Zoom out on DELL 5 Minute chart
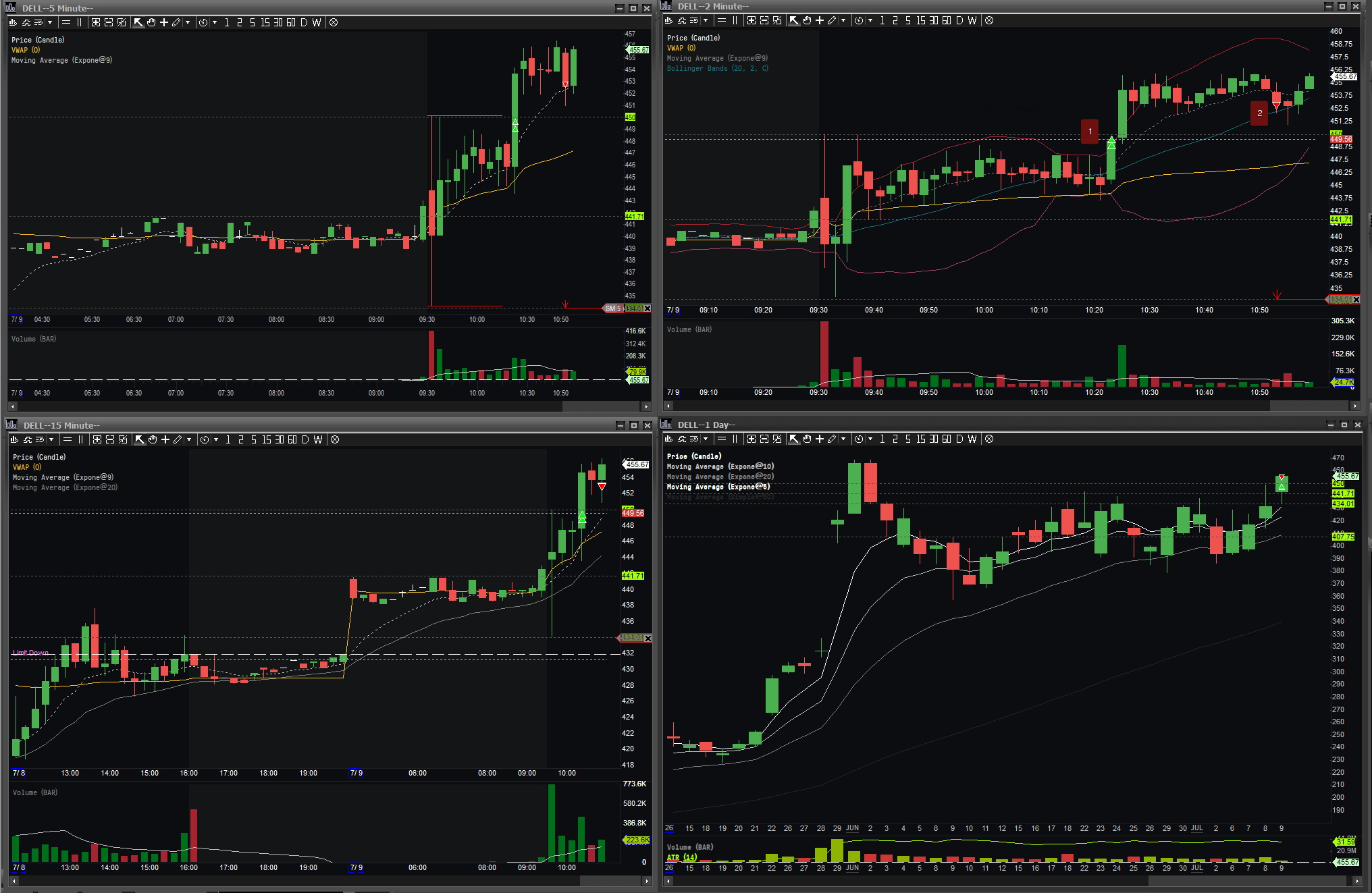The height and width of the screenshot is (893, 1372). coord(109,22)
